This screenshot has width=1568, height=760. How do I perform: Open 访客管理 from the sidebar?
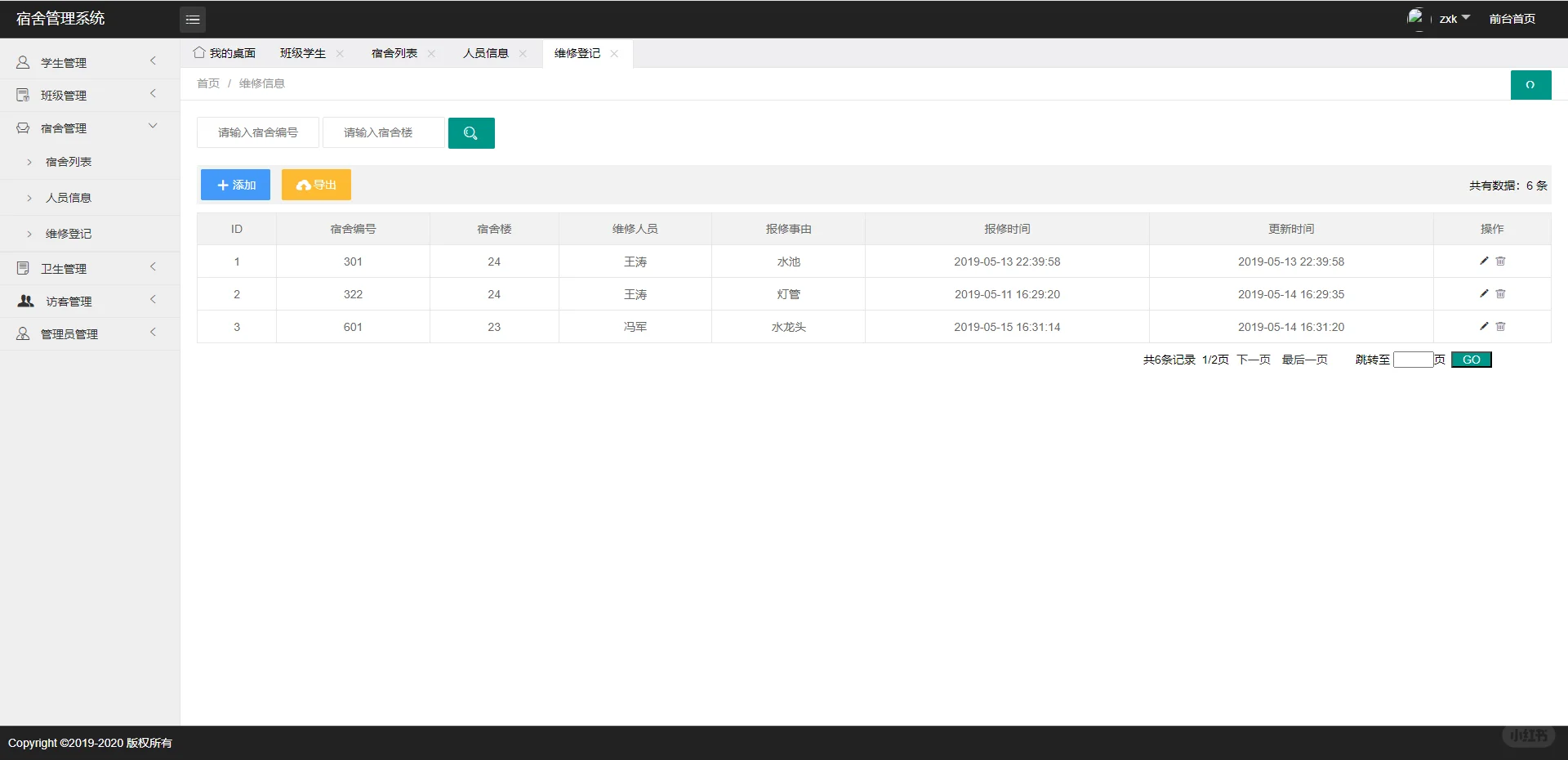coord(67,301)
